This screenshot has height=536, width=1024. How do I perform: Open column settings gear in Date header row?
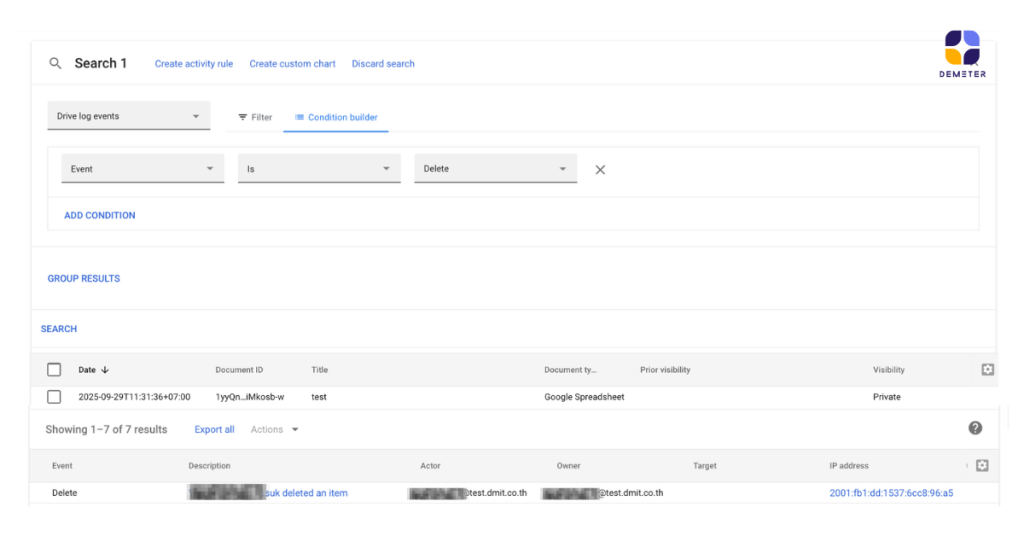click(987, 370)
